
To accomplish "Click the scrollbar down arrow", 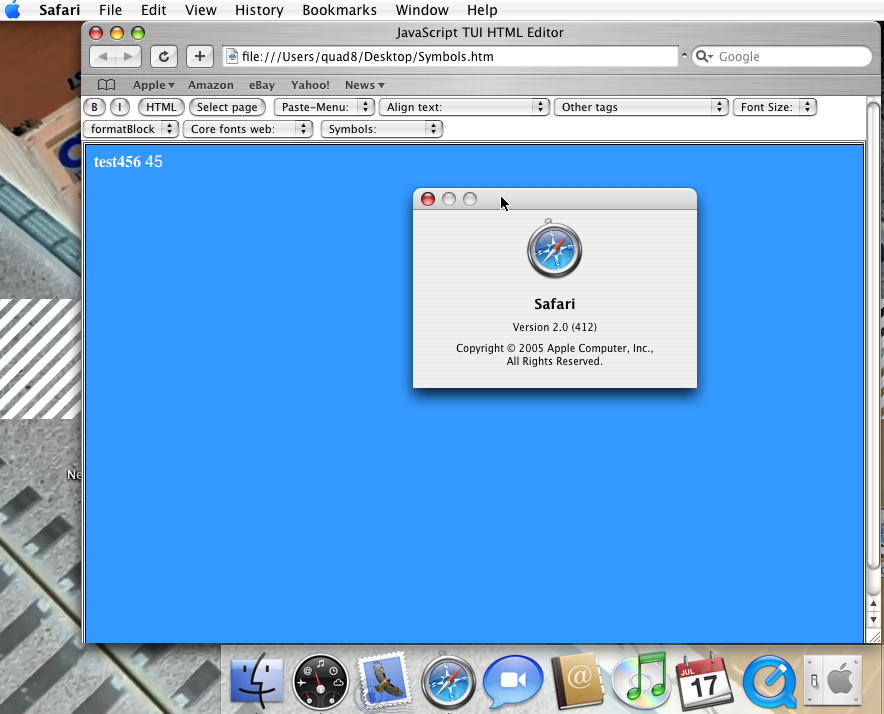I will [x=873, y=620].
